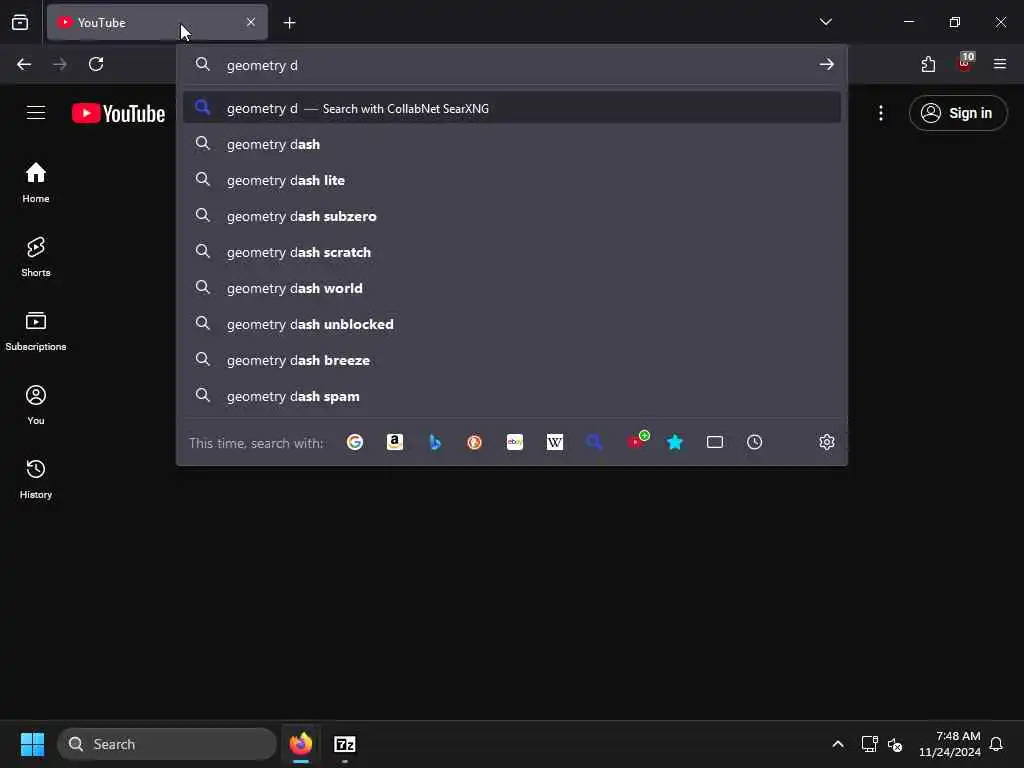Open the list all tabs chevron
1024x768 pixels.
[826, 22]
